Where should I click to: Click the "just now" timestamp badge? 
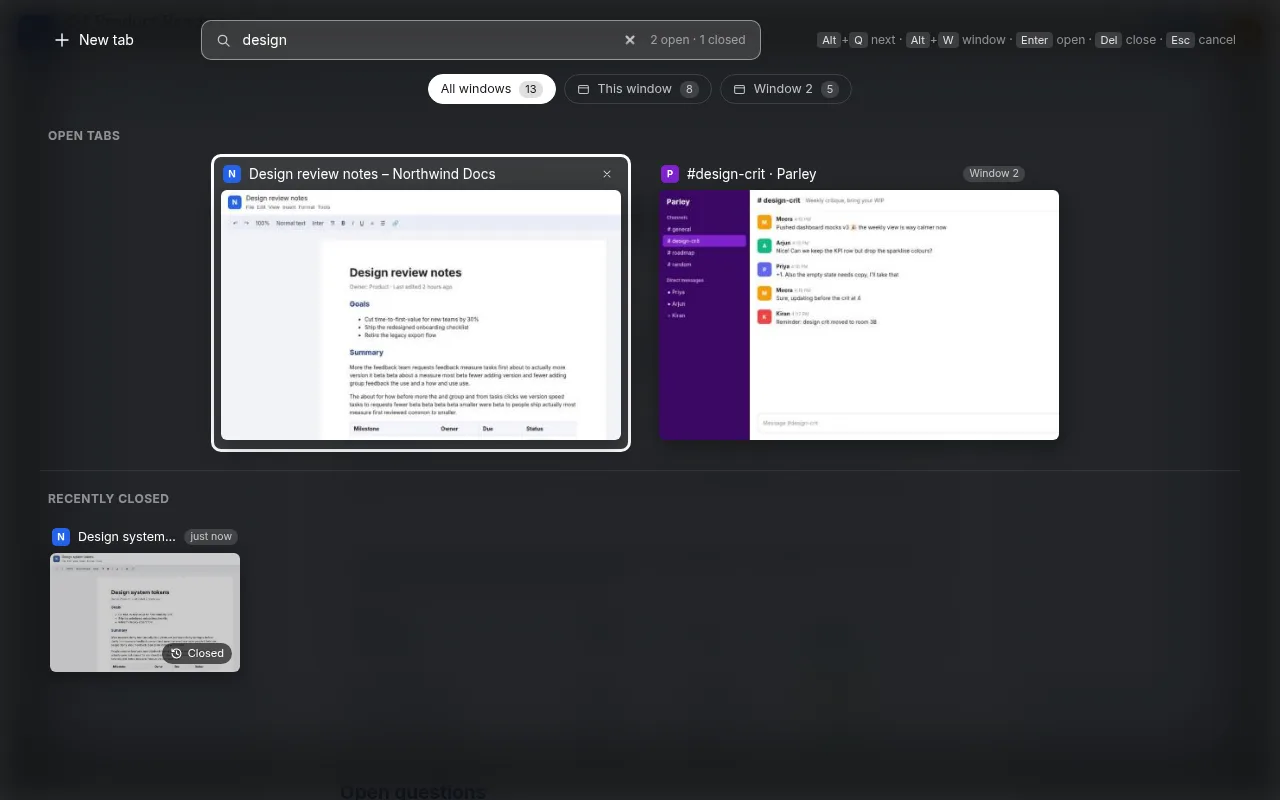click(211, 537)
